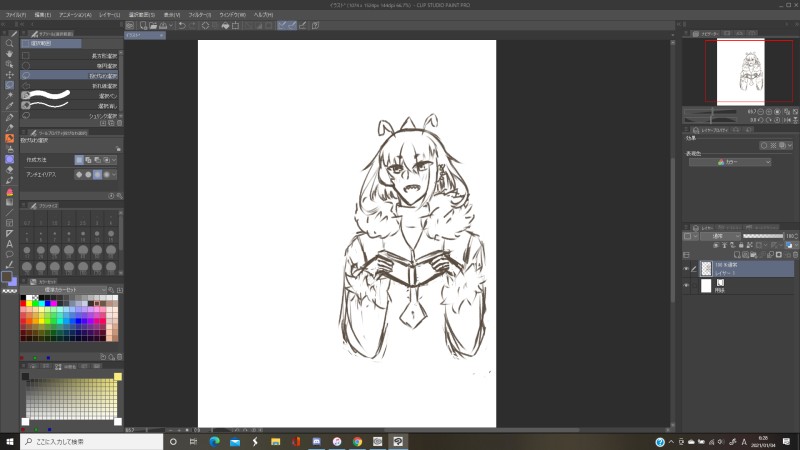Select the Eyedropper tool
The height and width of the screenshot is (450, 800).
(9, 106)
